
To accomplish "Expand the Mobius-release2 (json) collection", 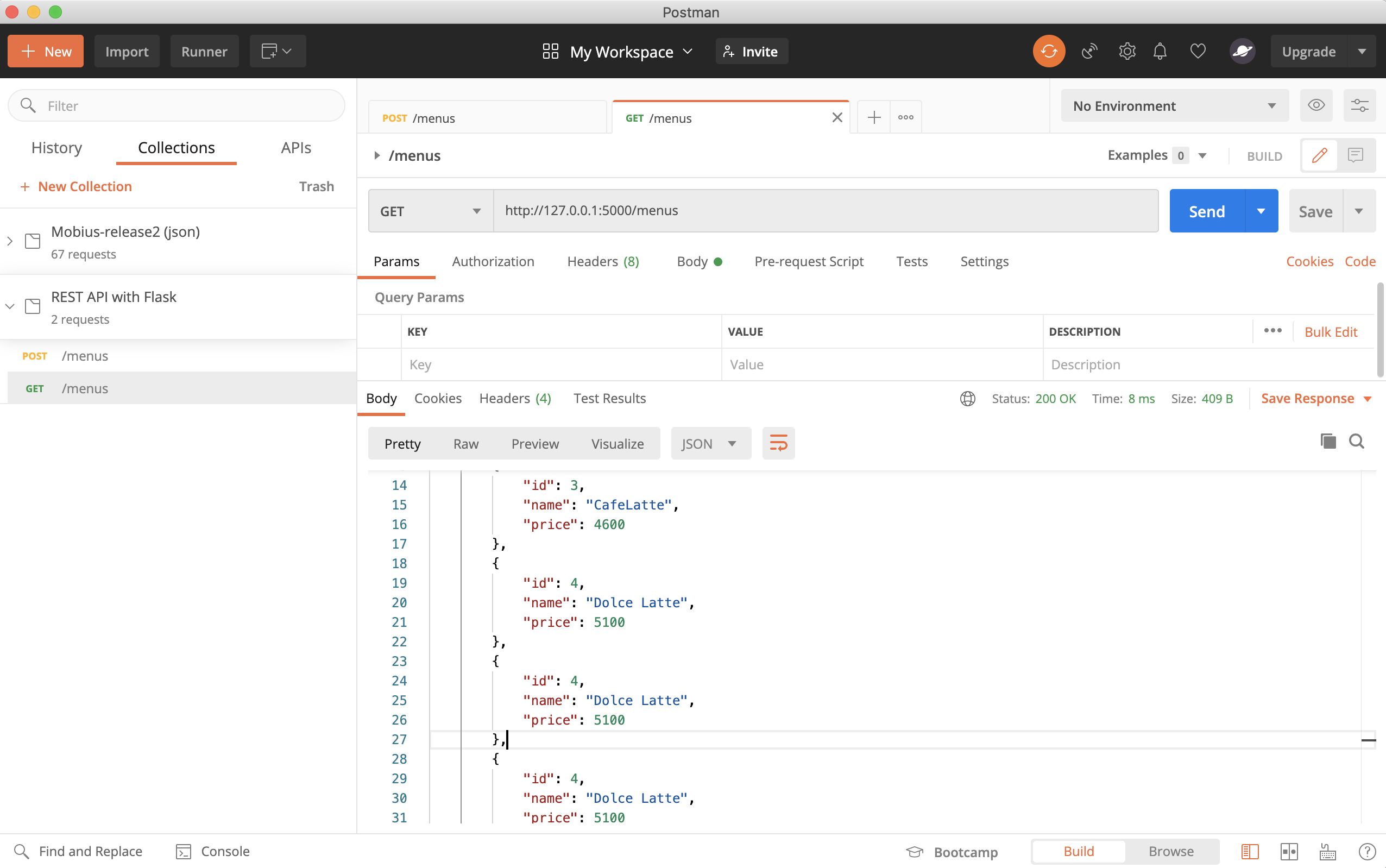I will click(10, 241).
